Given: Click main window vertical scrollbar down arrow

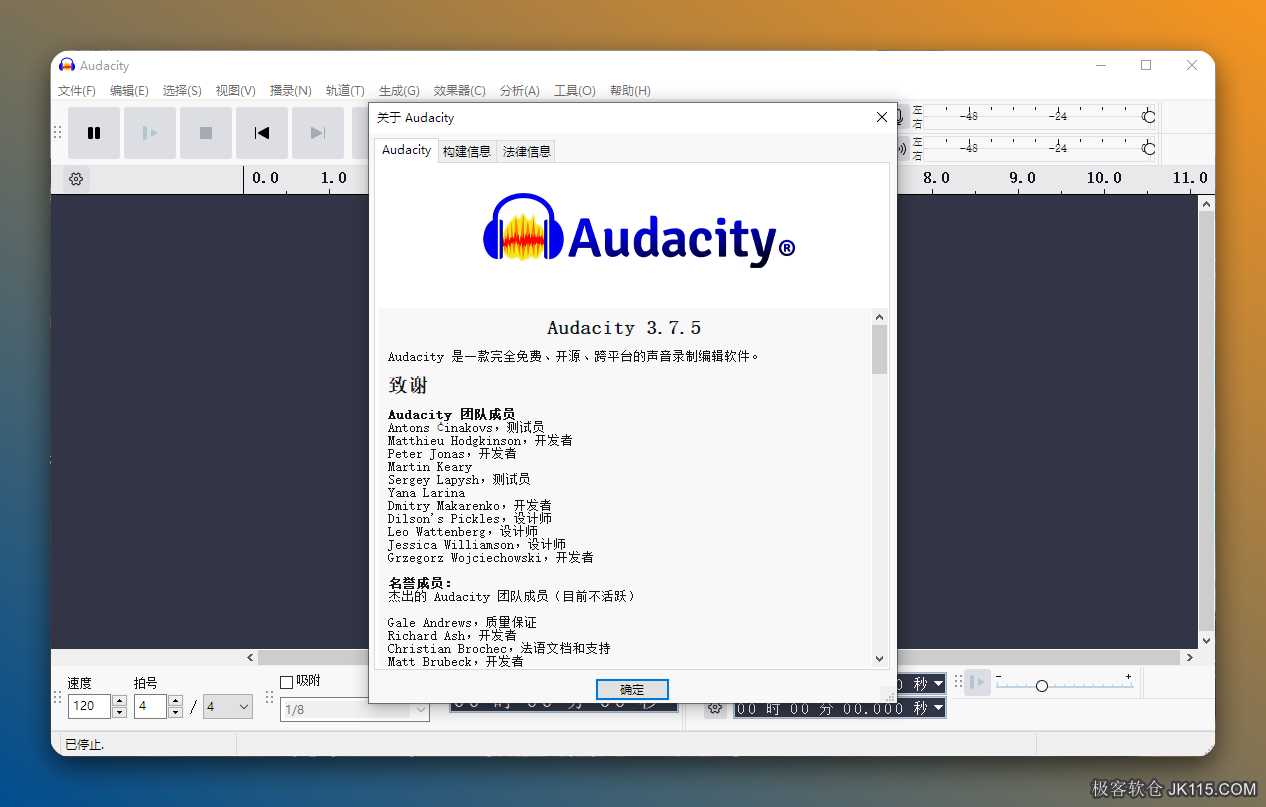Looking at the screenshot, I should tap(1206, 640).
